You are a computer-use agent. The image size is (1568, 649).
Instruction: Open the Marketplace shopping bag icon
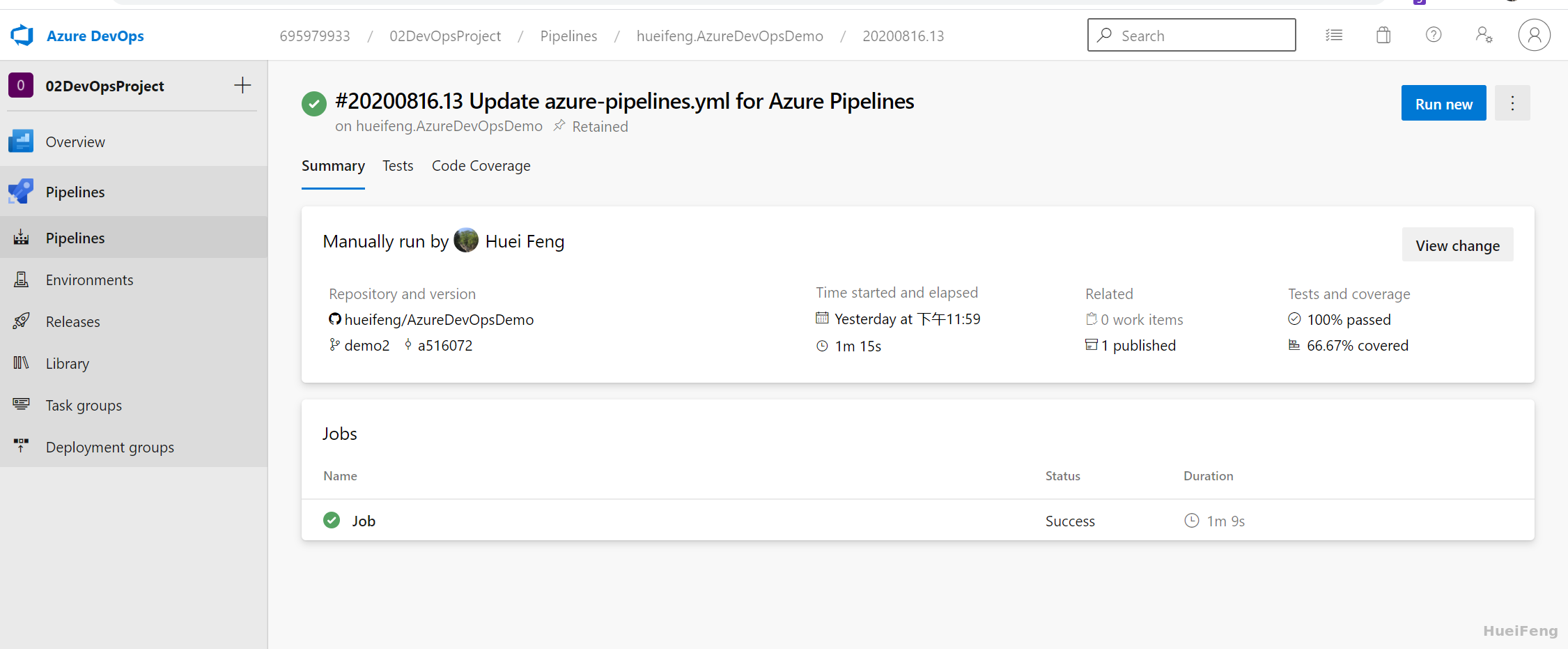[x=1383, y=35]
